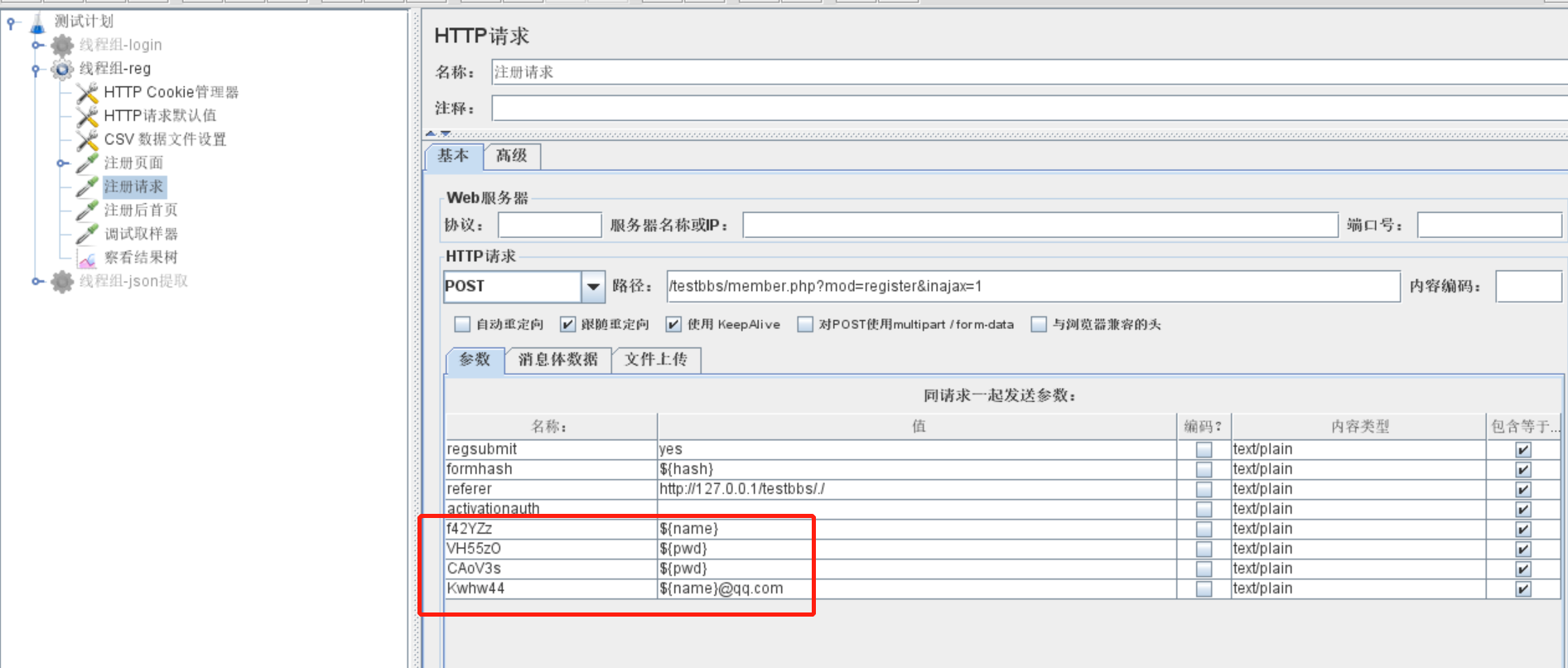Toggle 使用 KeepAlive checkbox
Viewport: 1568px width, 668px height.
(673, 324)
